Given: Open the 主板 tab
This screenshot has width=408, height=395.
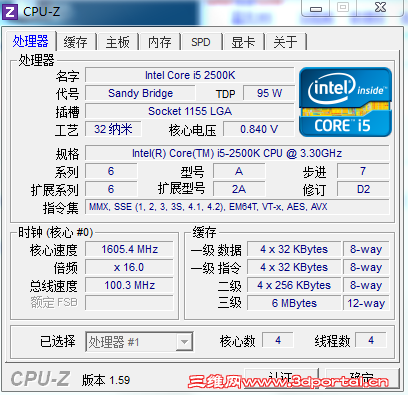Looking at the screenshot, I should [118, 42].
